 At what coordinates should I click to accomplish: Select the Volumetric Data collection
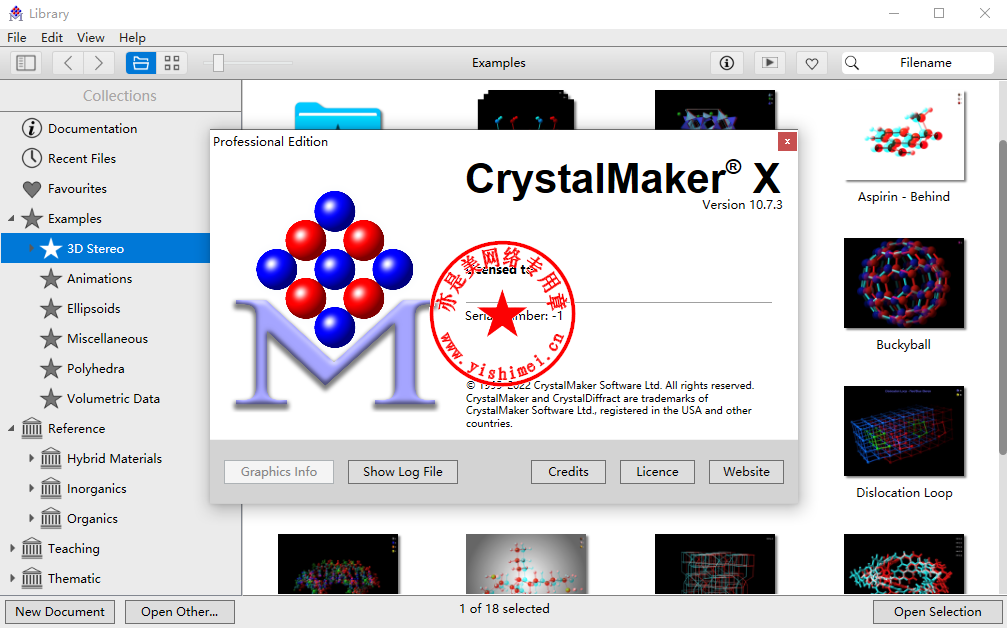113,399
